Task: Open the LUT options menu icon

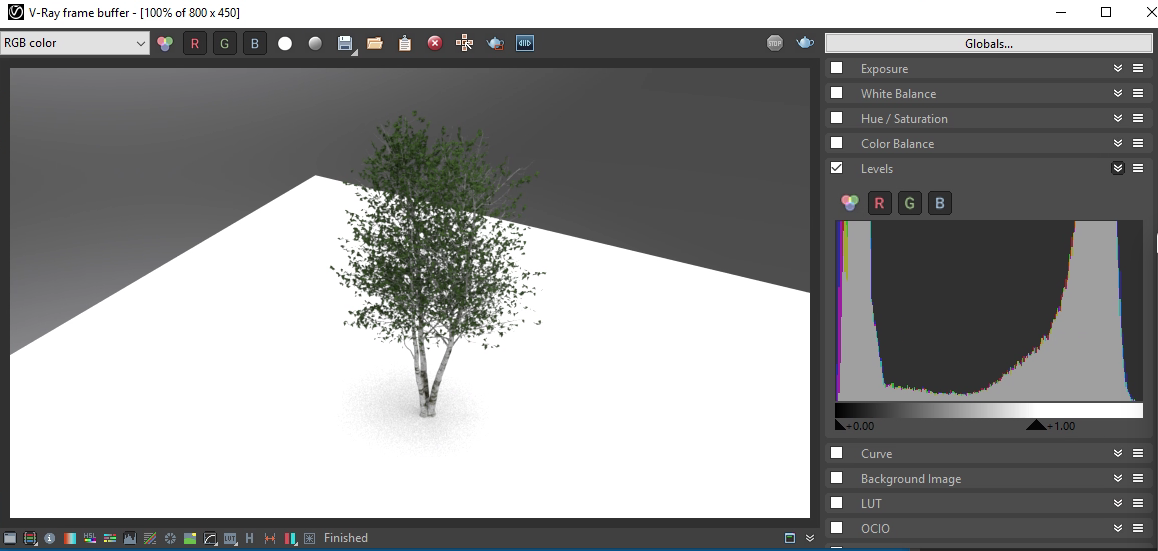Action: click(1138, 504)
